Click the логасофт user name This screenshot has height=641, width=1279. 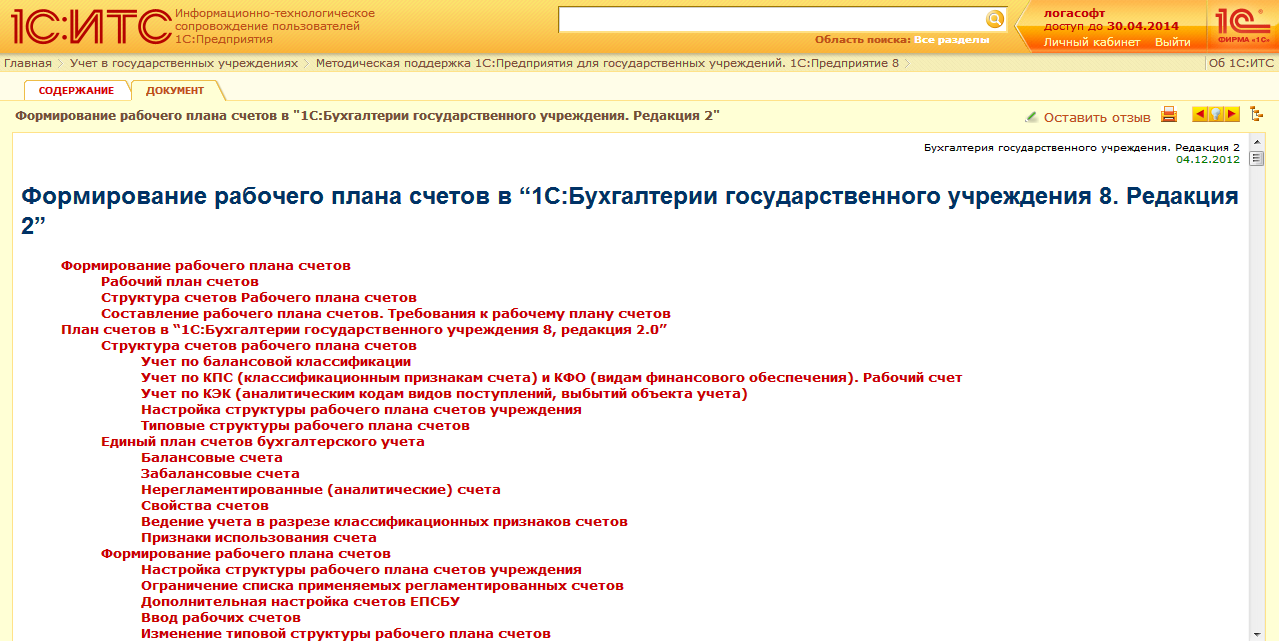point(1074,13)
